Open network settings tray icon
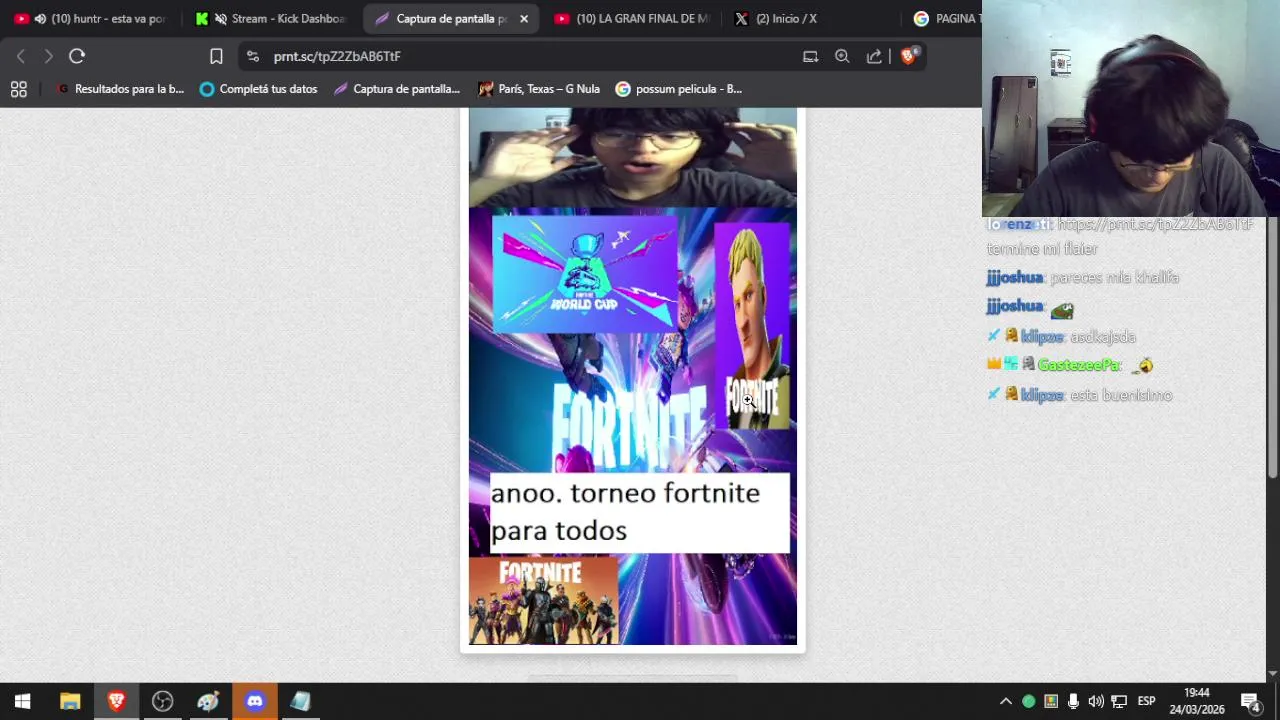 1119,701
